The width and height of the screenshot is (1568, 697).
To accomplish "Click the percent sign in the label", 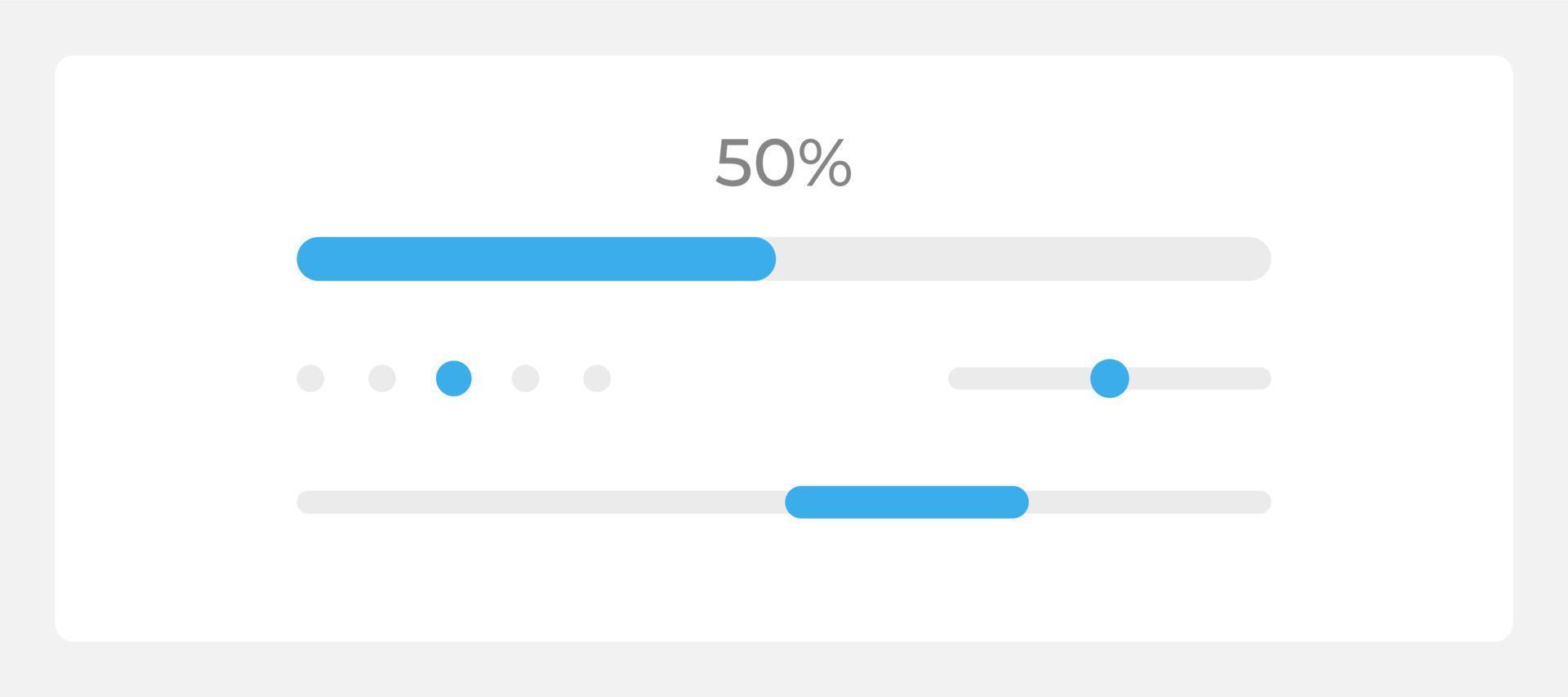I will click(826, 163).
